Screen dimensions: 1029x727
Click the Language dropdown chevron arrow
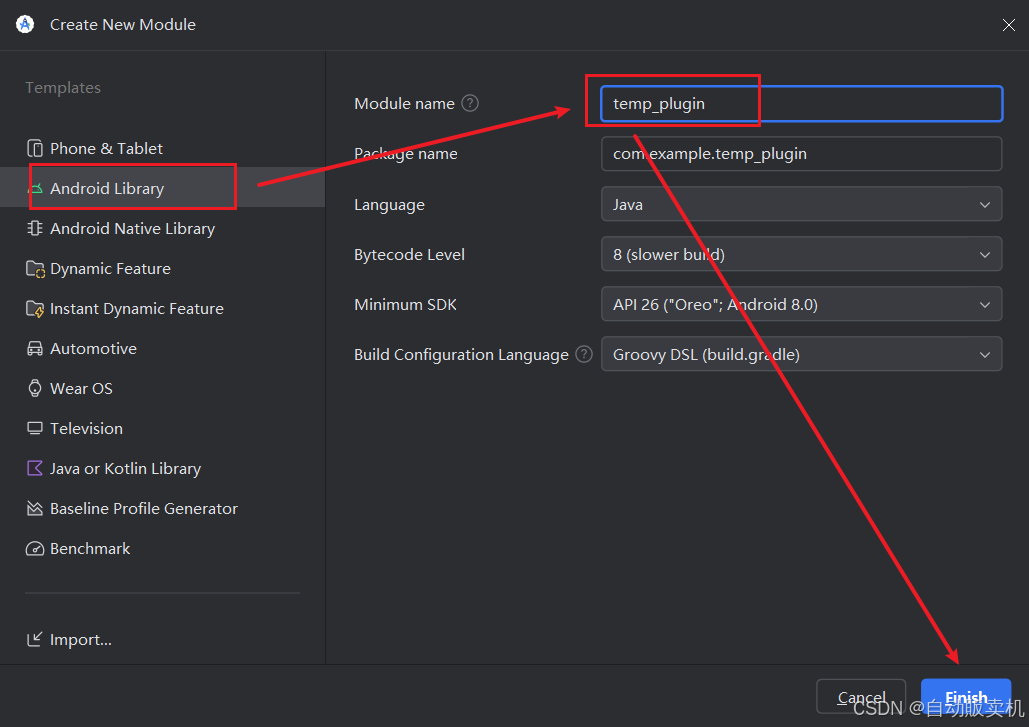(x=984, y=205)
